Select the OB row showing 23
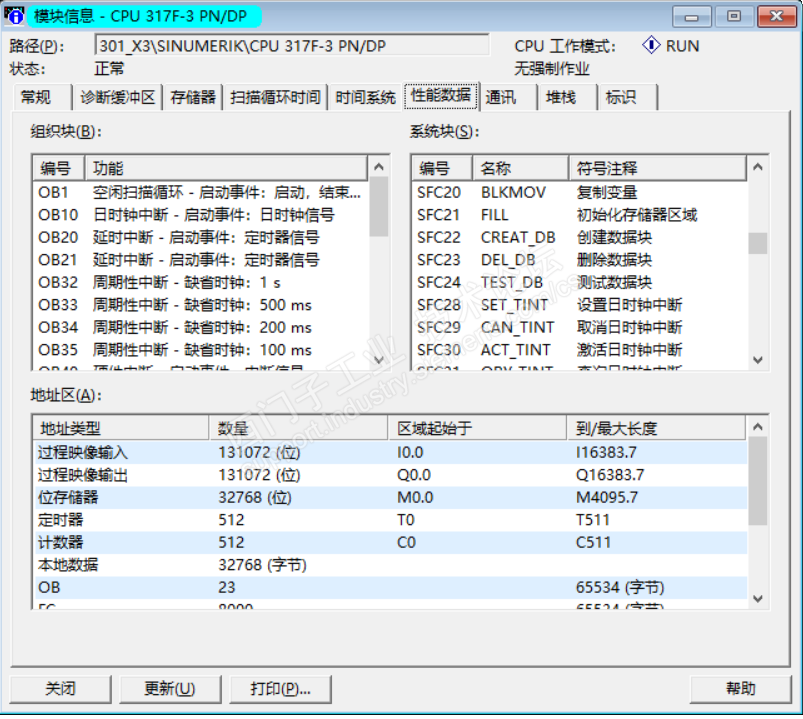The width and height of the screenshot is (803, 719). pyautogui.click(x=390, y=588)
